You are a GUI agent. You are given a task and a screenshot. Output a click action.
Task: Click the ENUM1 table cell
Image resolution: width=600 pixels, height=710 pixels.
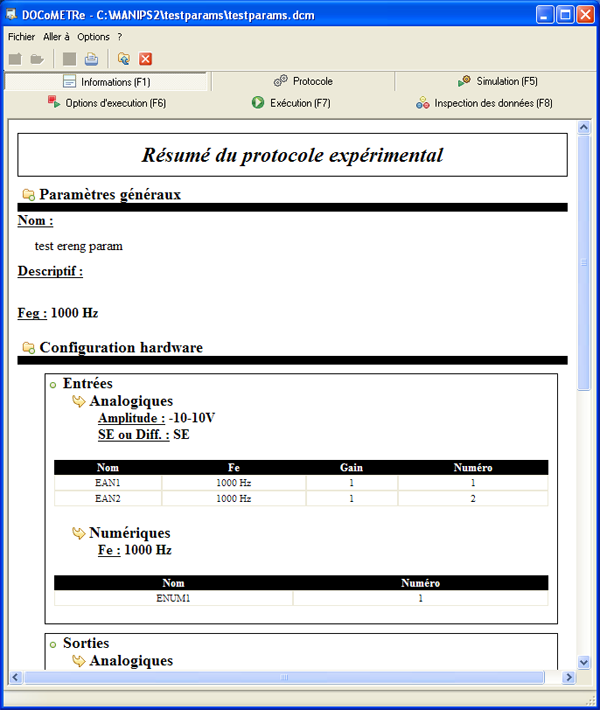[173, 598]
